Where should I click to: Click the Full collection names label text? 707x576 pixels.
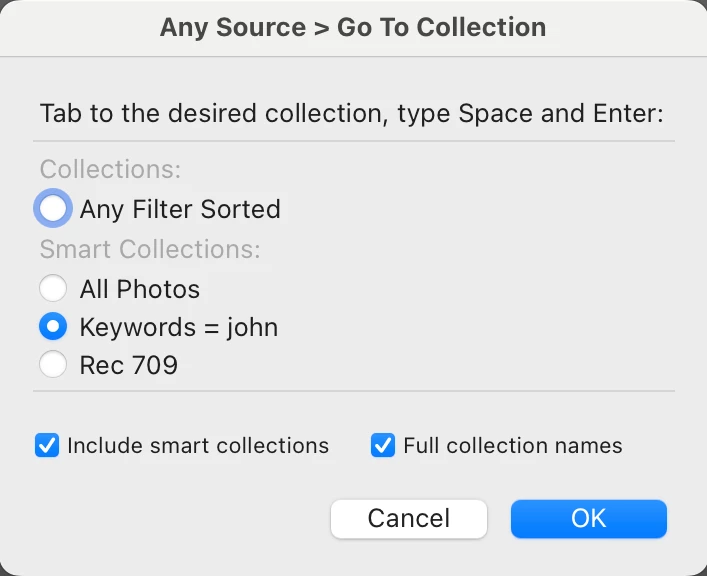513,445
